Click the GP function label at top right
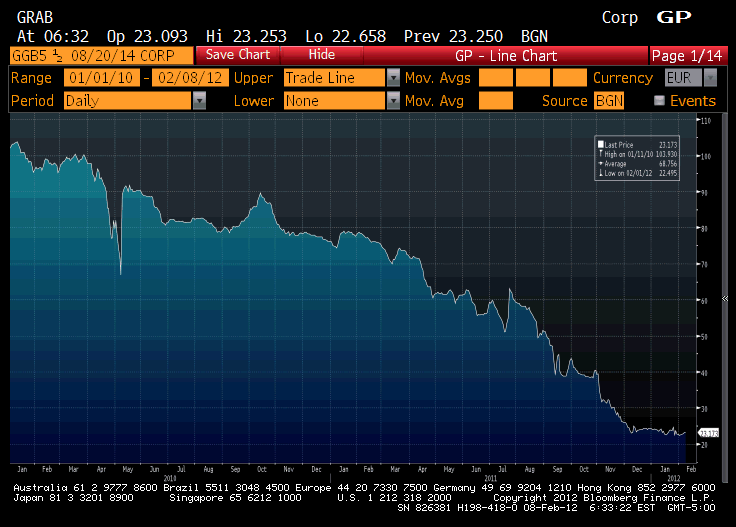 [x=674, y=17]
